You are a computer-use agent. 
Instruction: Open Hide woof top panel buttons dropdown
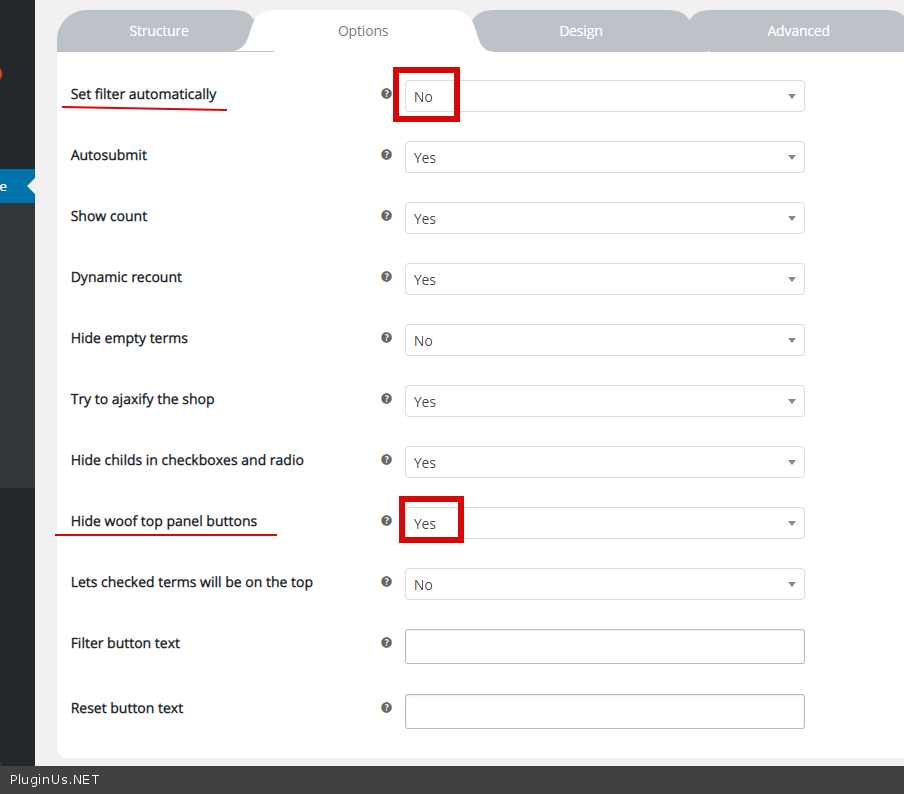pyautogui.click(x=604, y=523)
